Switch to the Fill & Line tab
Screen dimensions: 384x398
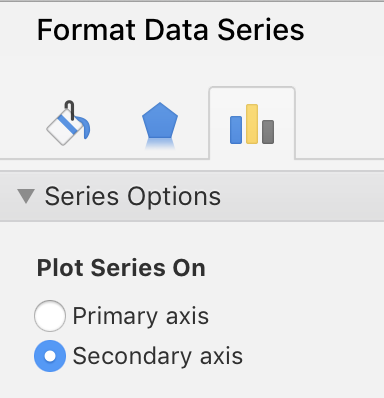click(68, 123)
